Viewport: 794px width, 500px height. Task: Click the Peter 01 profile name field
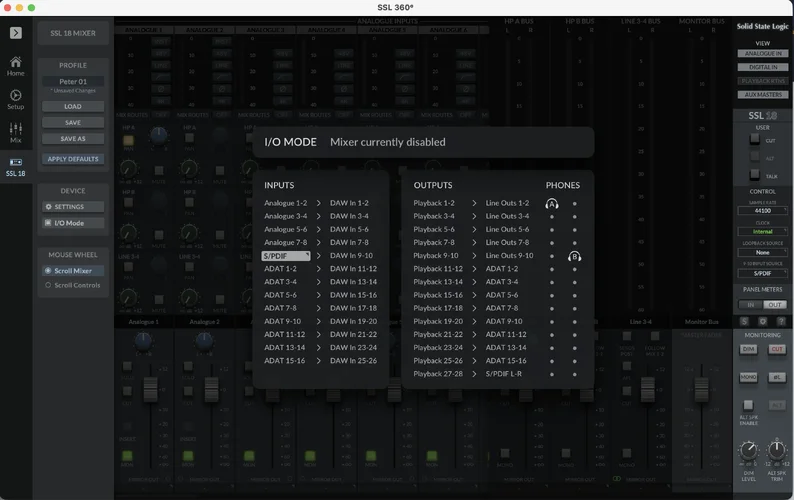(73, 82)
